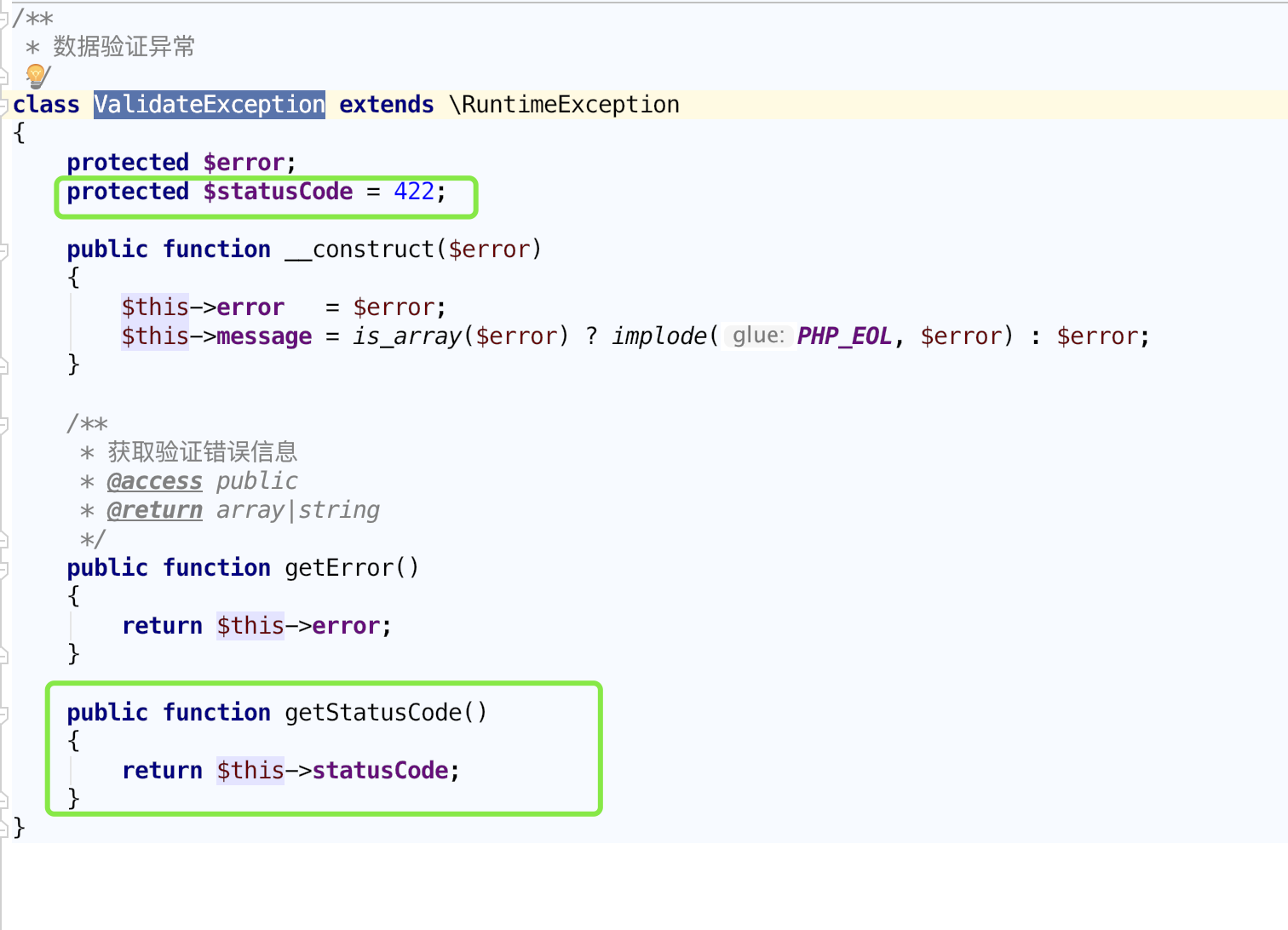Click the array|string return type text
The height and width of the screenshot is (930, 1288).
[298, 510]
